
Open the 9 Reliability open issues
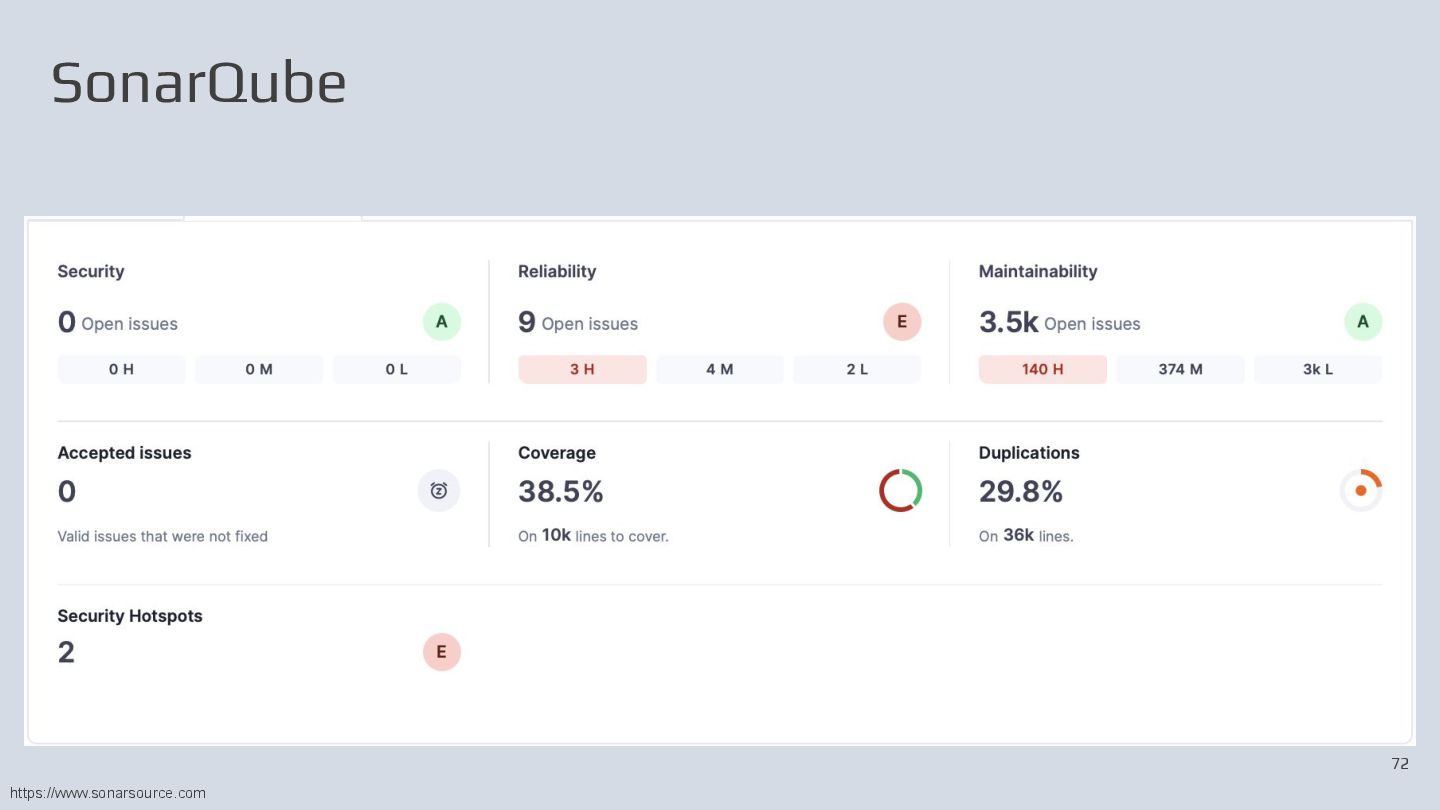(527, 322)
